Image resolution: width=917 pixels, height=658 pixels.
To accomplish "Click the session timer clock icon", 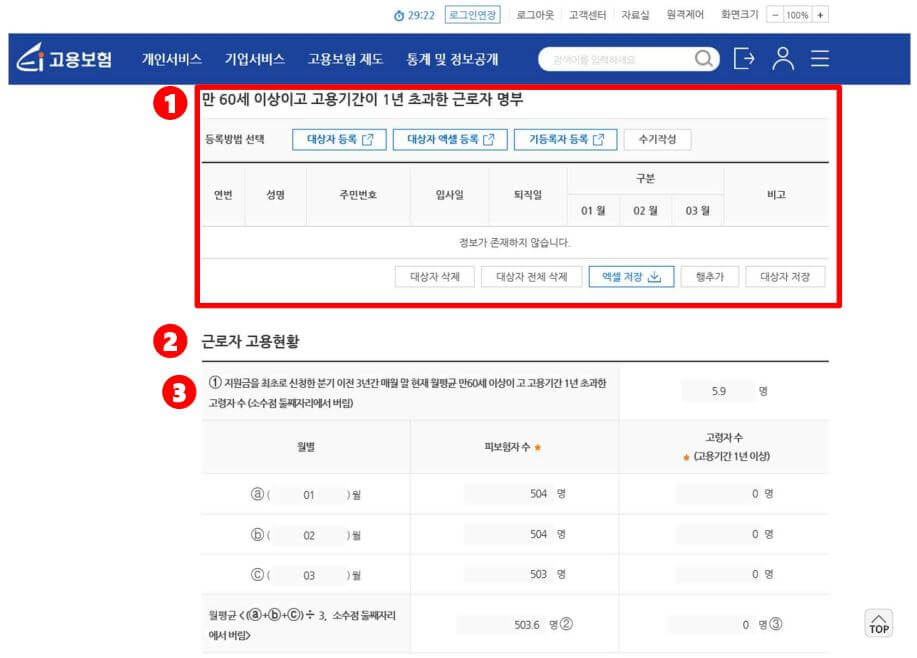I will click(399, 16).
